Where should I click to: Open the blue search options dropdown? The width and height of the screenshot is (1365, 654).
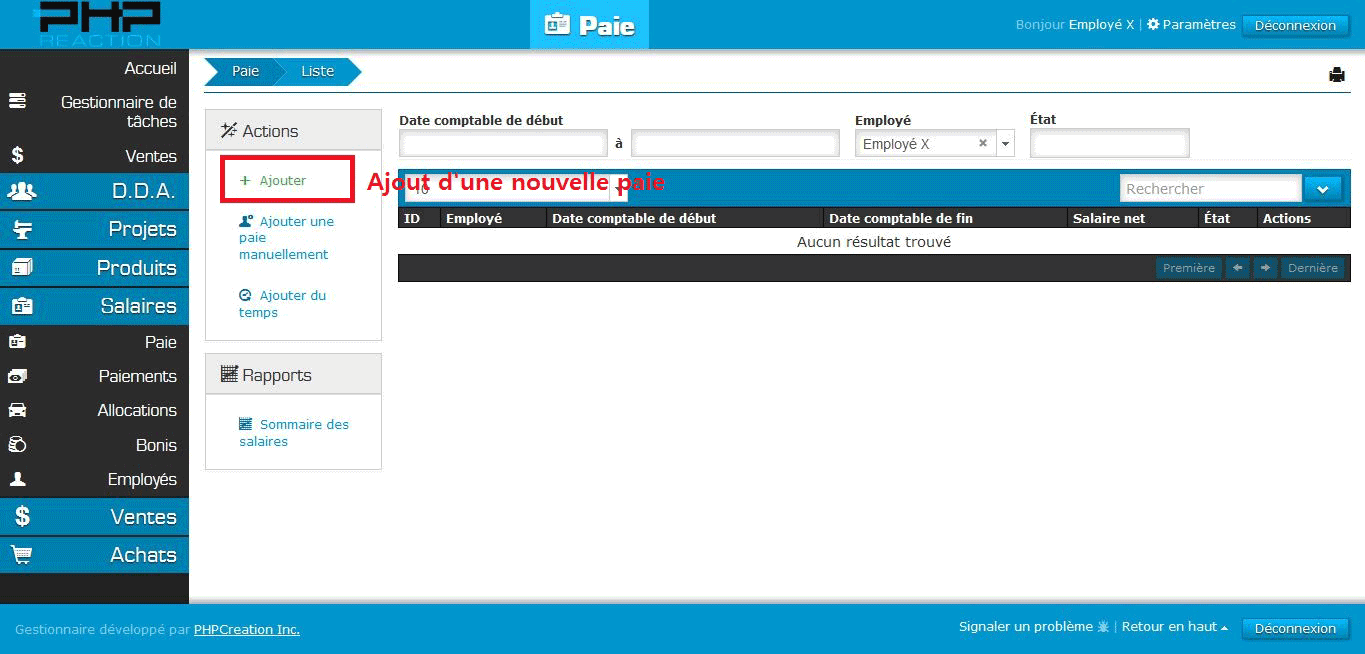(1322, 189)
